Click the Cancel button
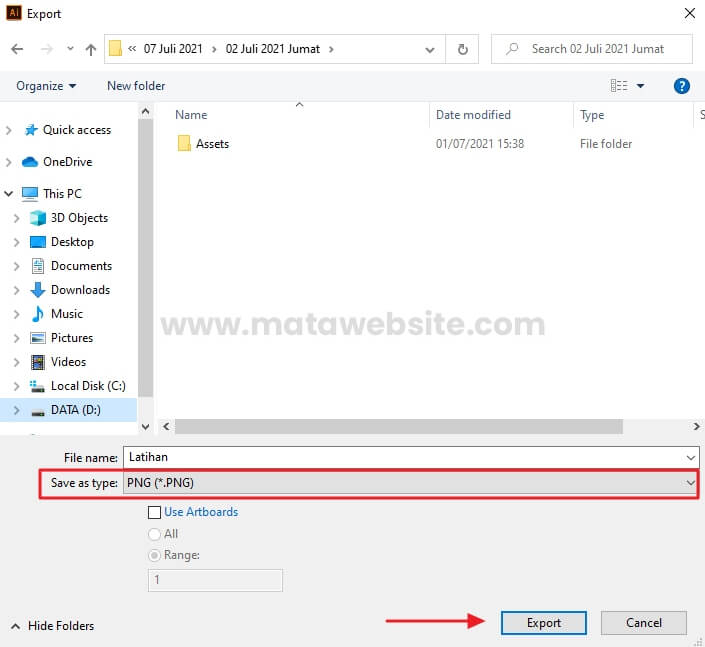Image resolution: width=705 pixels, height=647 pixels. click(x=644, y=622)
